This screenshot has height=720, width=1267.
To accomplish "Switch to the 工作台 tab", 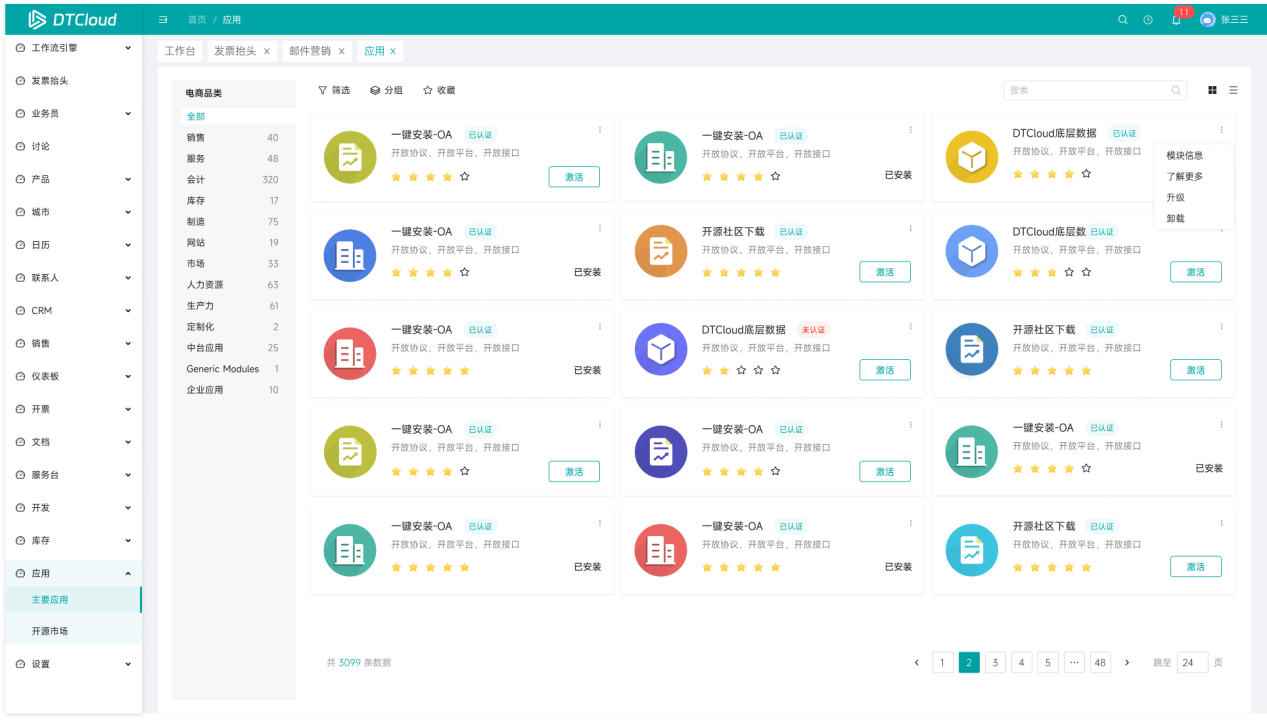I will click(x=180, y=51).
